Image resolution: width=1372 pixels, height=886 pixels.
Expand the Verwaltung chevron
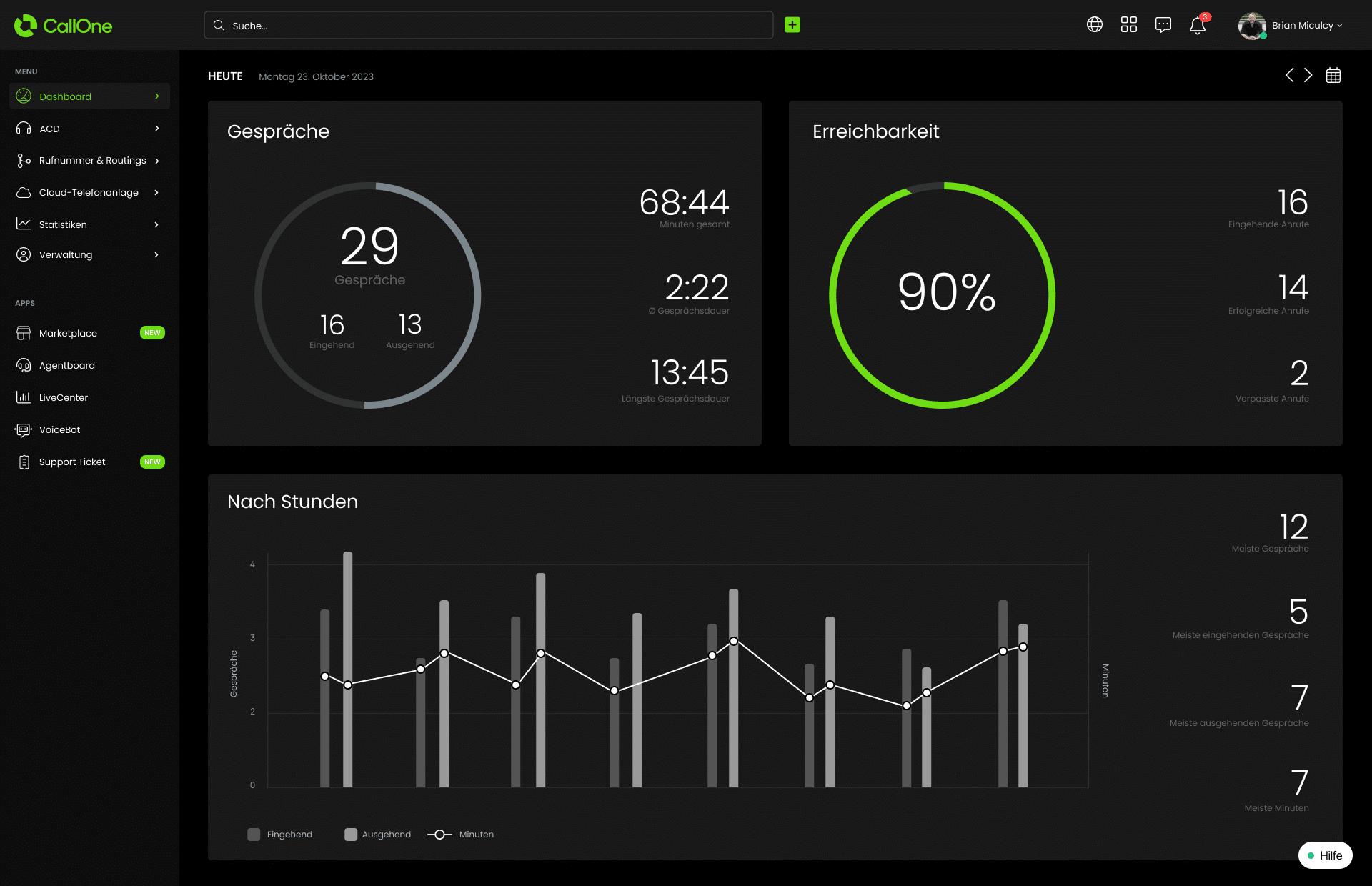point(157,254)
